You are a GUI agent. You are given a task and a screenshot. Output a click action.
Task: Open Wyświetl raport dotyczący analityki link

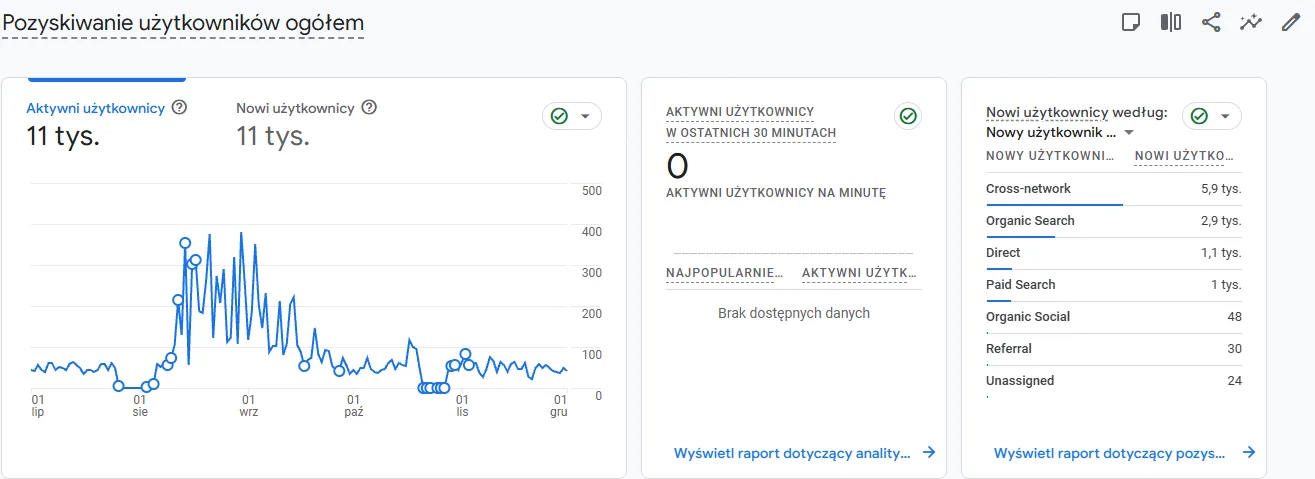[x=793, y=453]
